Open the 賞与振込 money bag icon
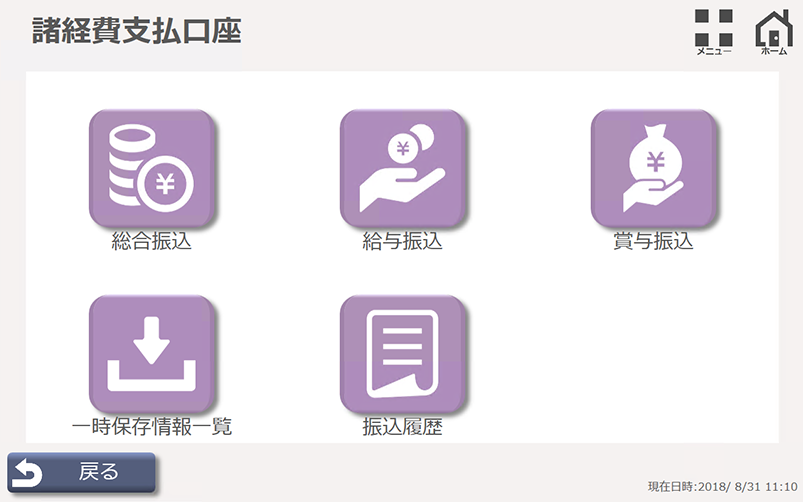Image resolution: width=803 pixels, height=502 pixels. (653, 169)
